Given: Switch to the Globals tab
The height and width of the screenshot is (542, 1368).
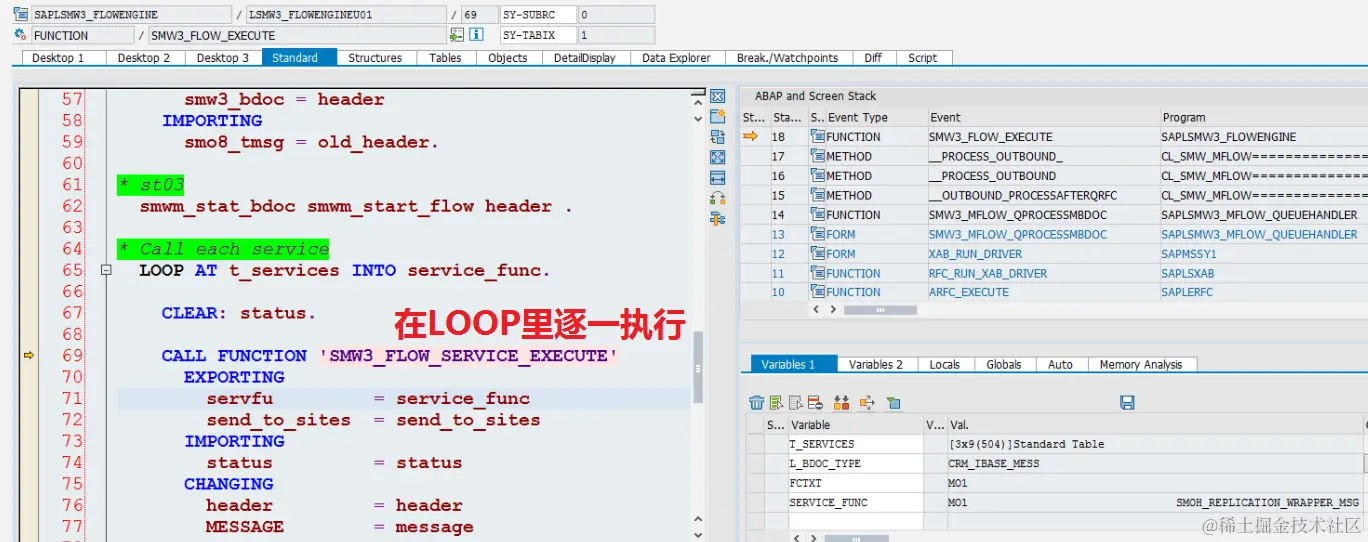Looking at the screenshot, I should point(1003,365).
